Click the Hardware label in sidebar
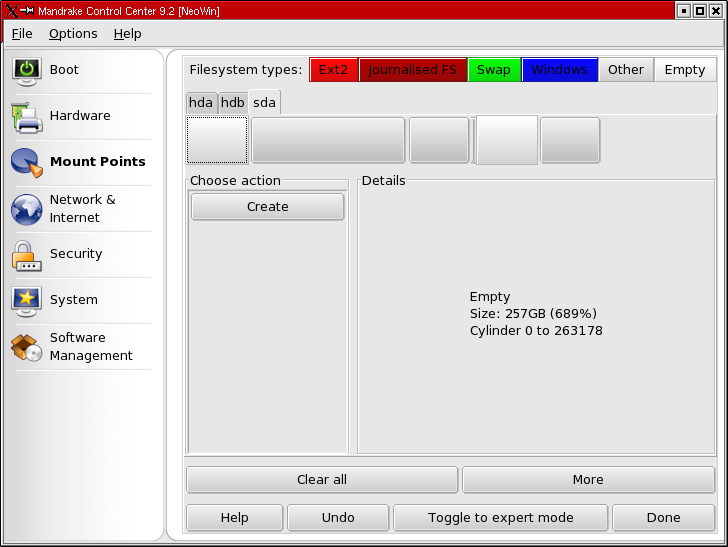The width and height of the screenshot is (728, 547). tap(80, 116)
